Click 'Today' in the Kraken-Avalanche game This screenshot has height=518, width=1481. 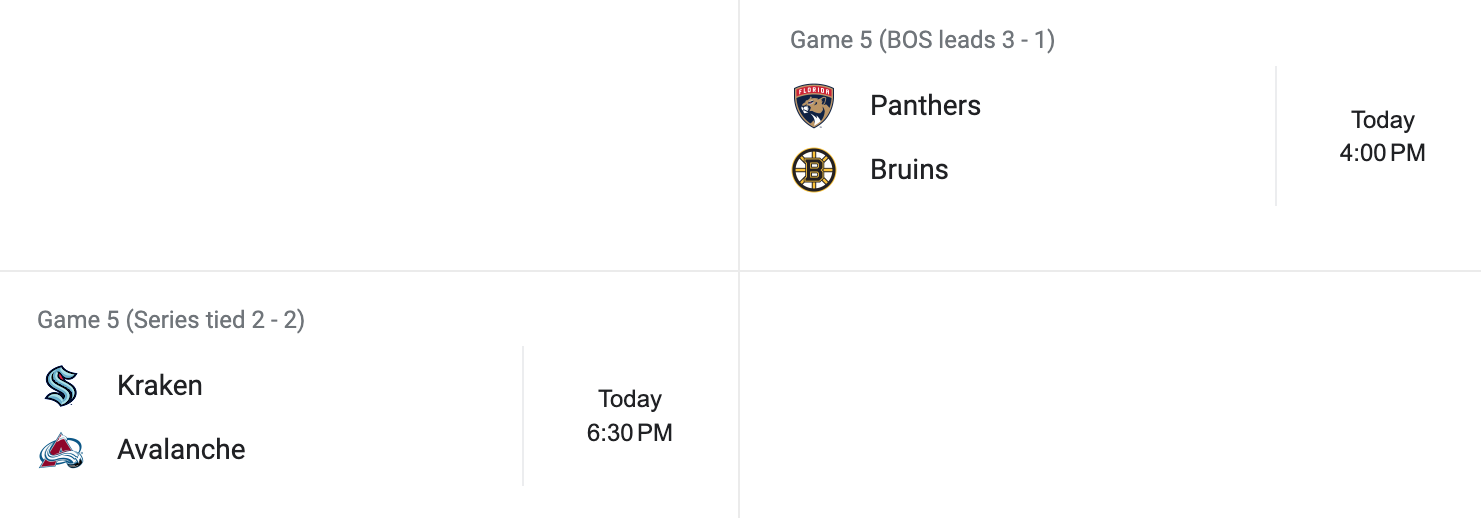pyautogui.click(x=630, y=399)
